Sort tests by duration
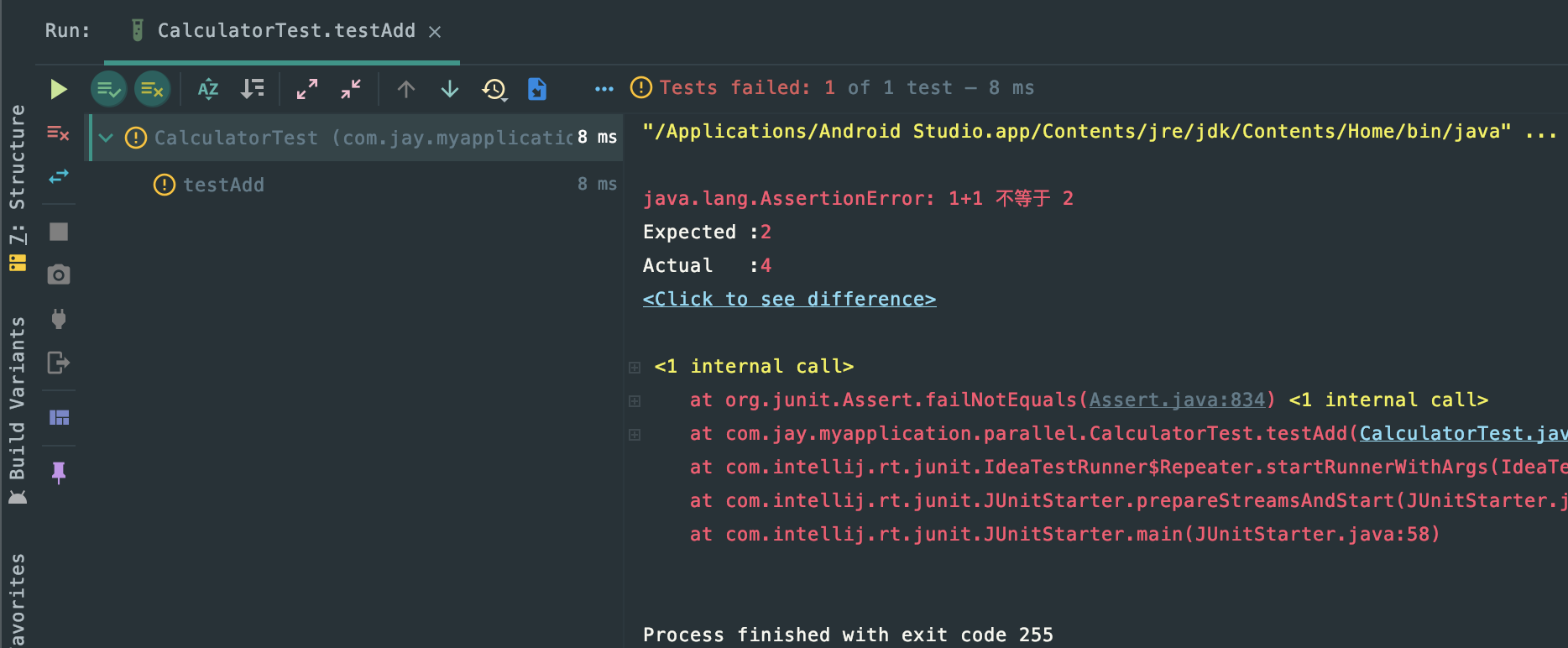The height and width of the screenshot is (648, 1568). coord(252,89)
